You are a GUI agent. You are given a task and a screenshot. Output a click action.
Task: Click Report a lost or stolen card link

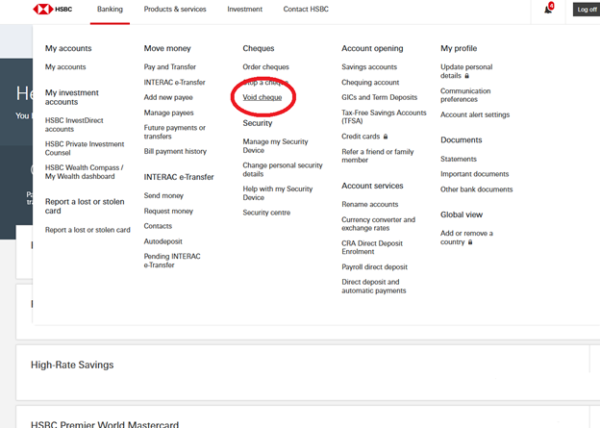pos(88,230)
